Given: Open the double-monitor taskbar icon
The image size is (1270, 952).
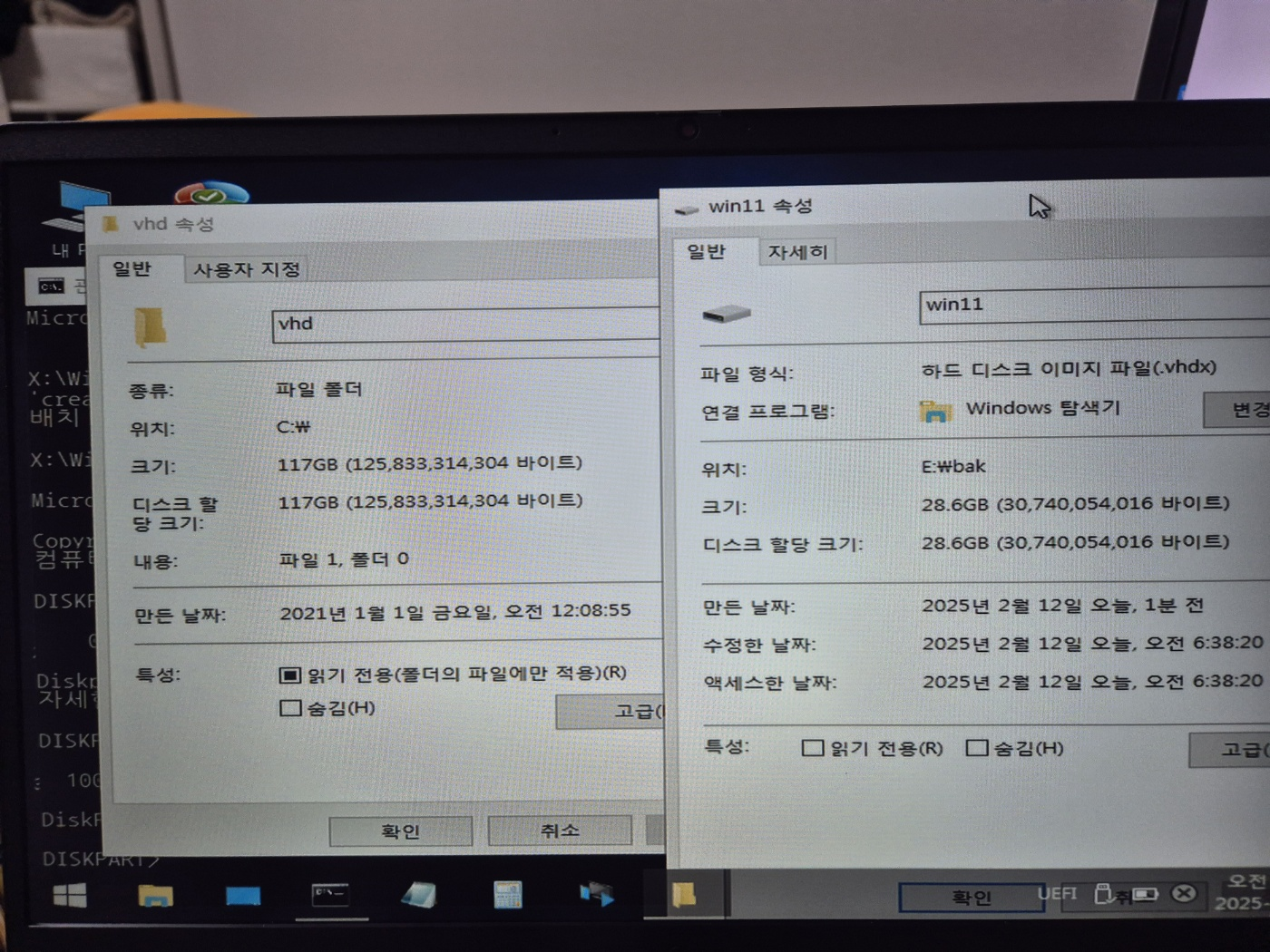Looking at the screenshot, I should tap(596, 894).
